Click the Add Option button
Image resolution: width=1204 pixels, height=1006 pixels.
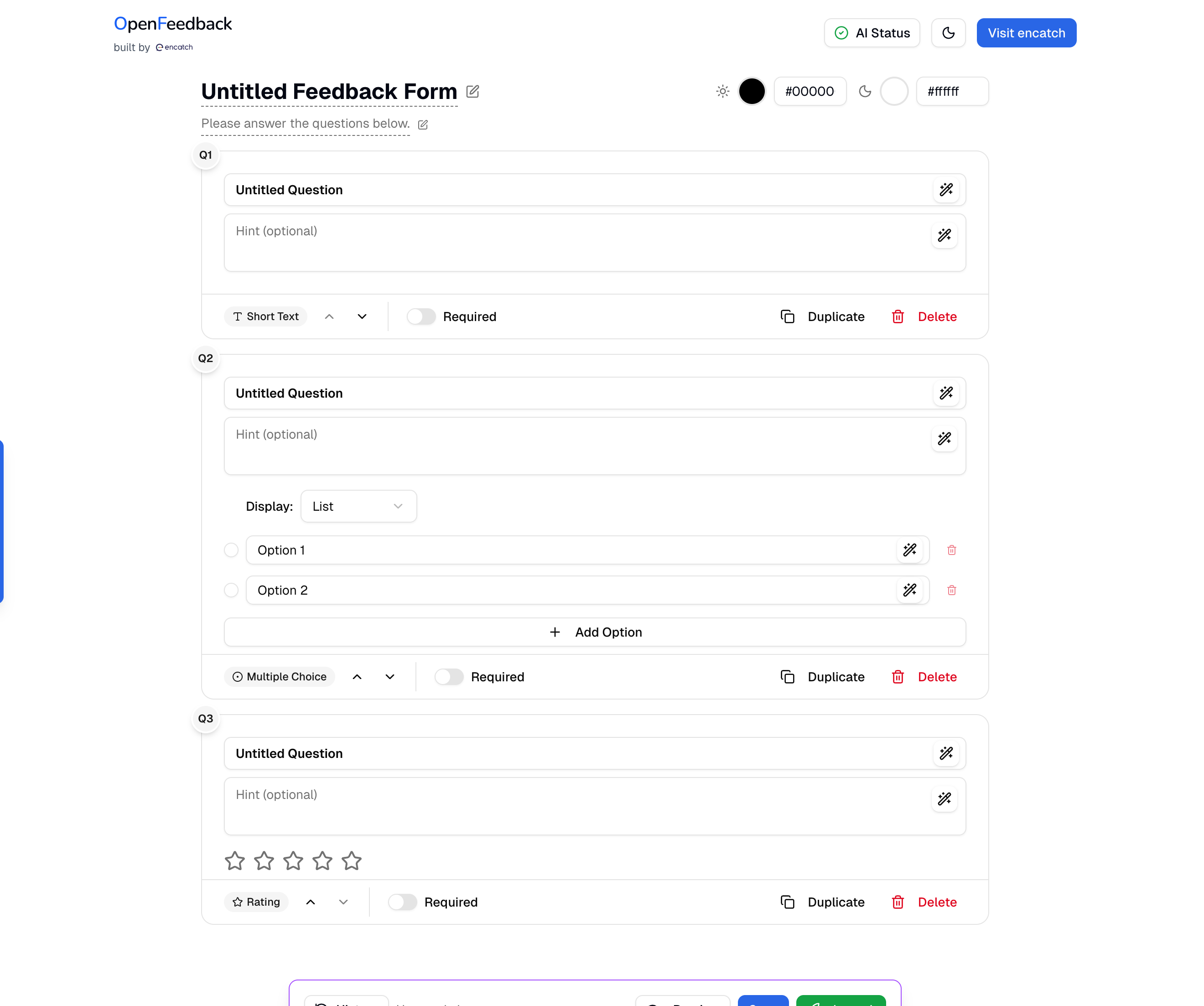pos(595,632)
